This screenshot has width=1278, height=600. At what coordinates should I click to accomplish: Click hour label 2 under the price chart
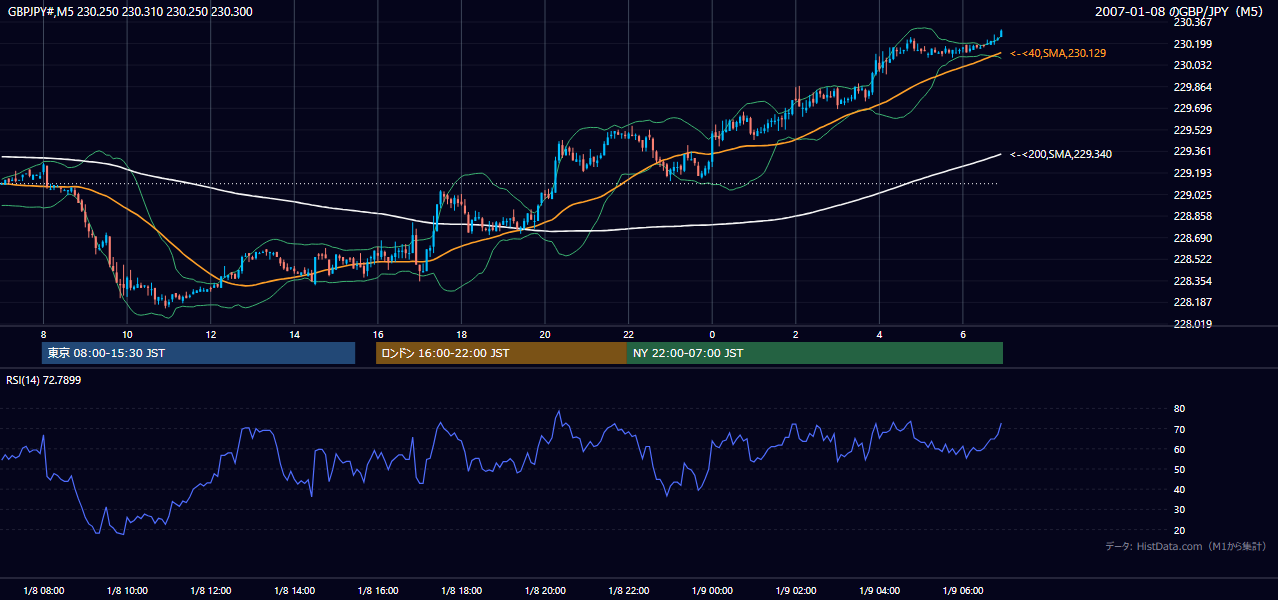pyautogui.click(x=795, y=334)
